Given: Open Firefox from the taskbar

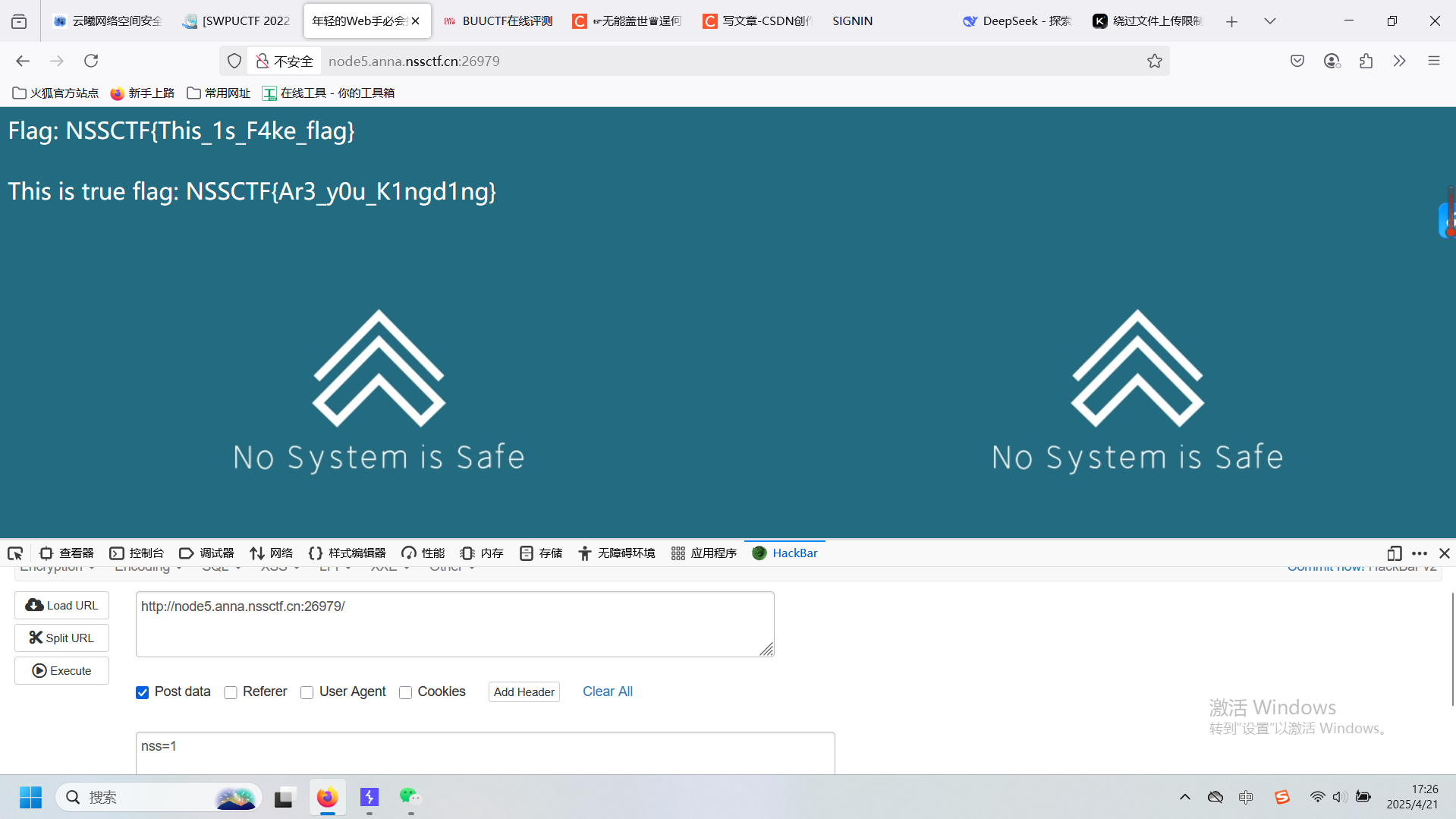Looking at the screenshot, I should coord(327,797).
